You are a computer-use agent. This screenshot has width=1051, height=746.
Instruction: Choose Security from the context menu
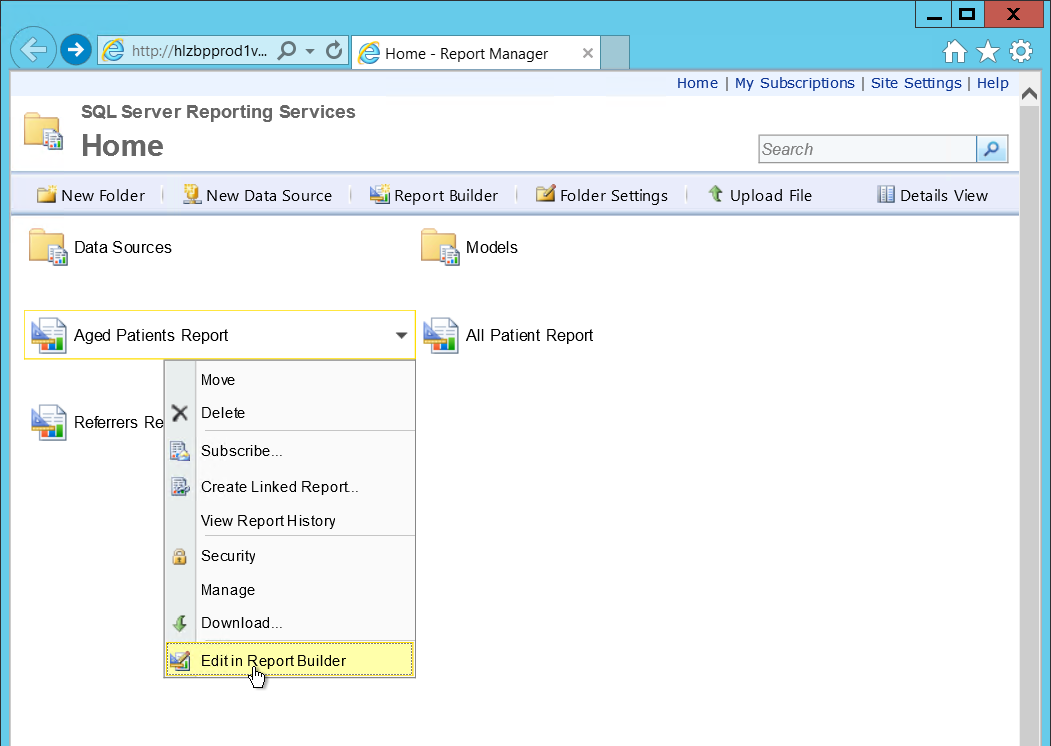pyautogui.click(x=290, y=556)
